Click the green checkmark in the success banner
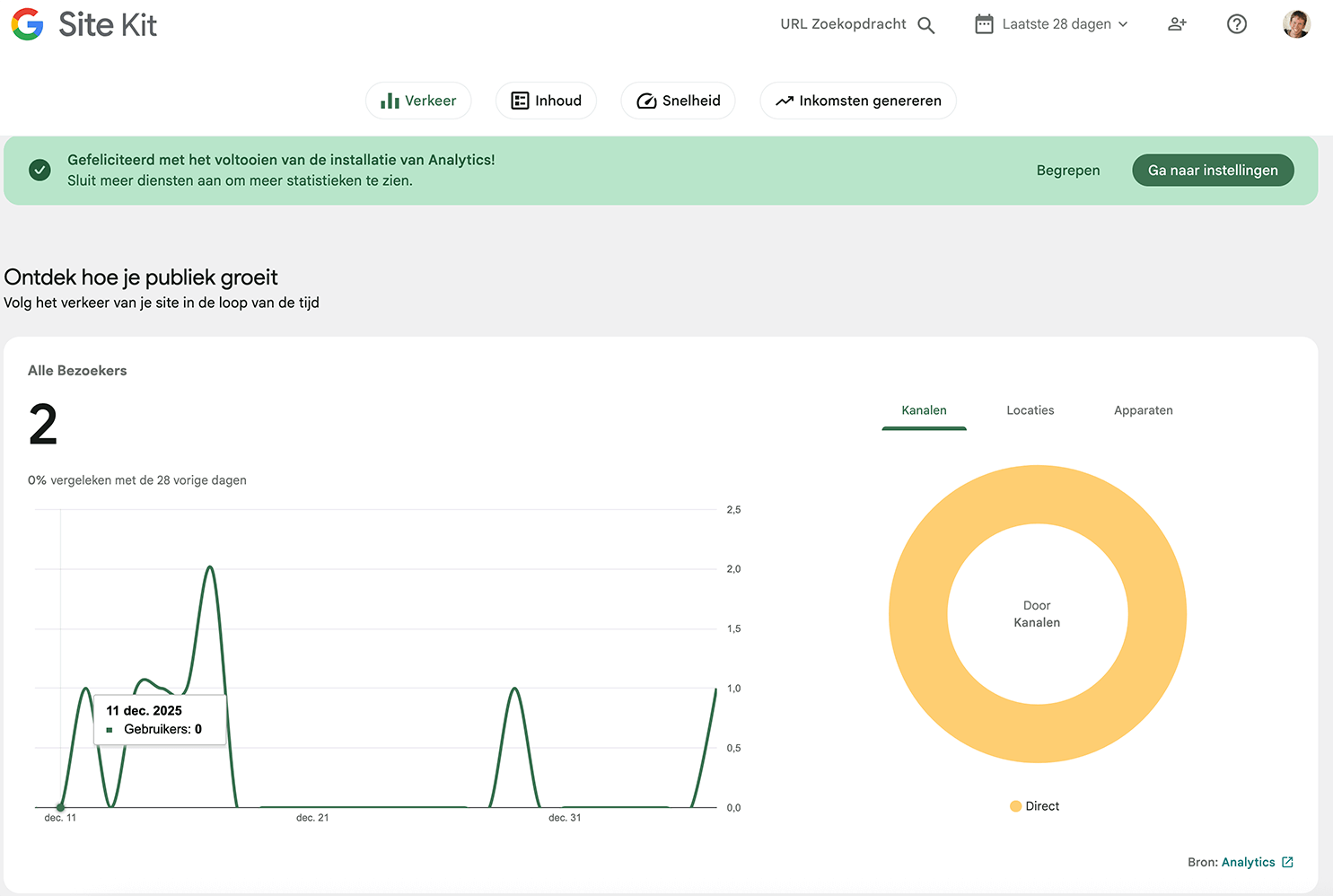This screenshot has height=896, width=1333. (39, 170)
